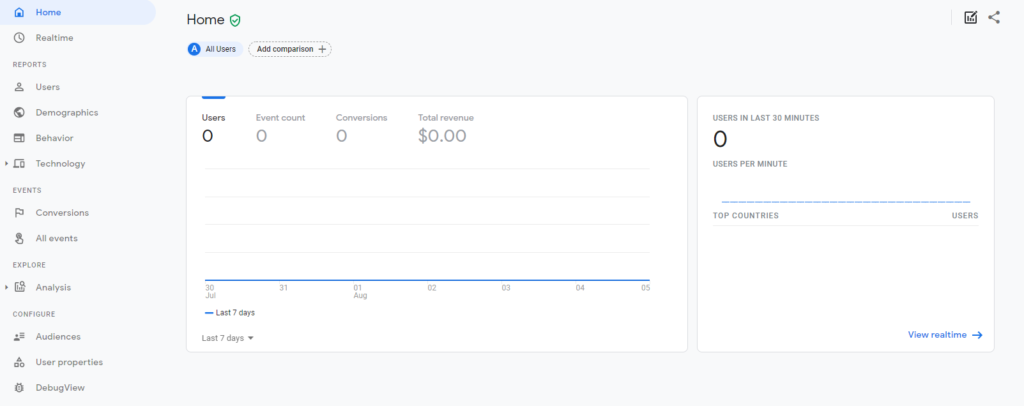Click the All Users segment chip
The height and width of the screenshot is (406, 1024).
point(215,49)
